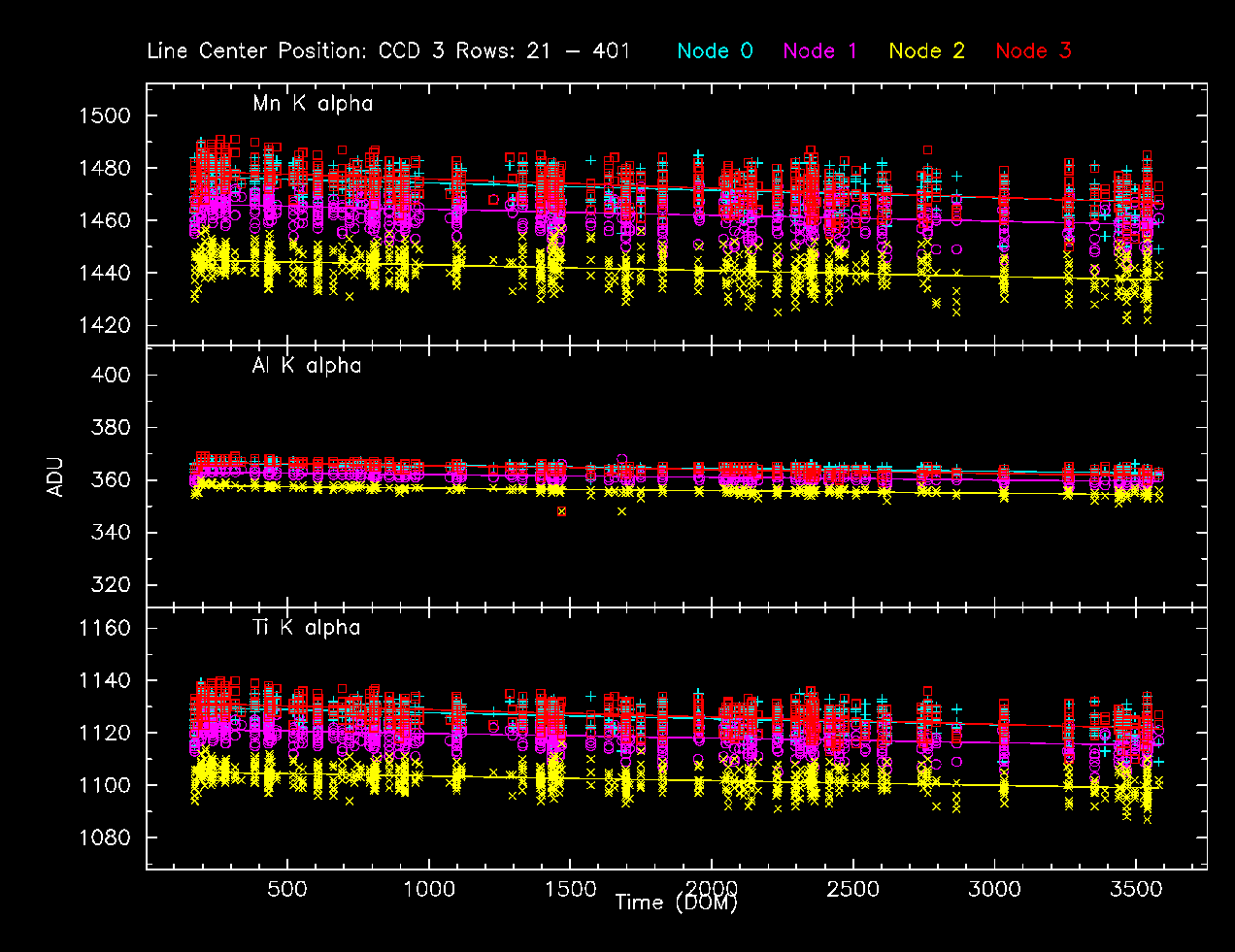Viewport: 1235px width, 952px height.
Task: Select the 500 x-axis tick label
Action: (287, 890)
